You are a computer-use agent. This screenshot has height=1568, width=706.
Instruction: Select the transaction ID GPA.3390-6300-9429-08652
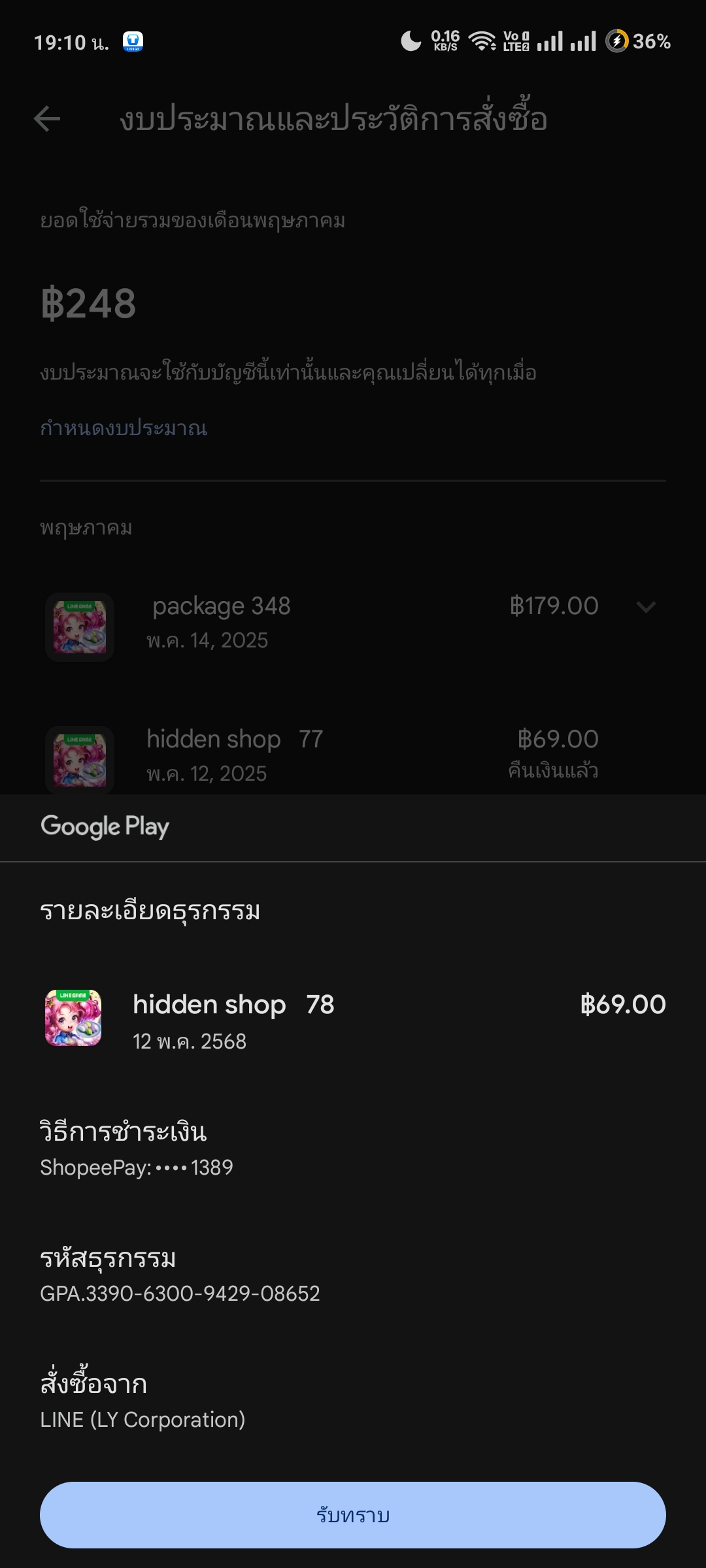pos(180,1294)
